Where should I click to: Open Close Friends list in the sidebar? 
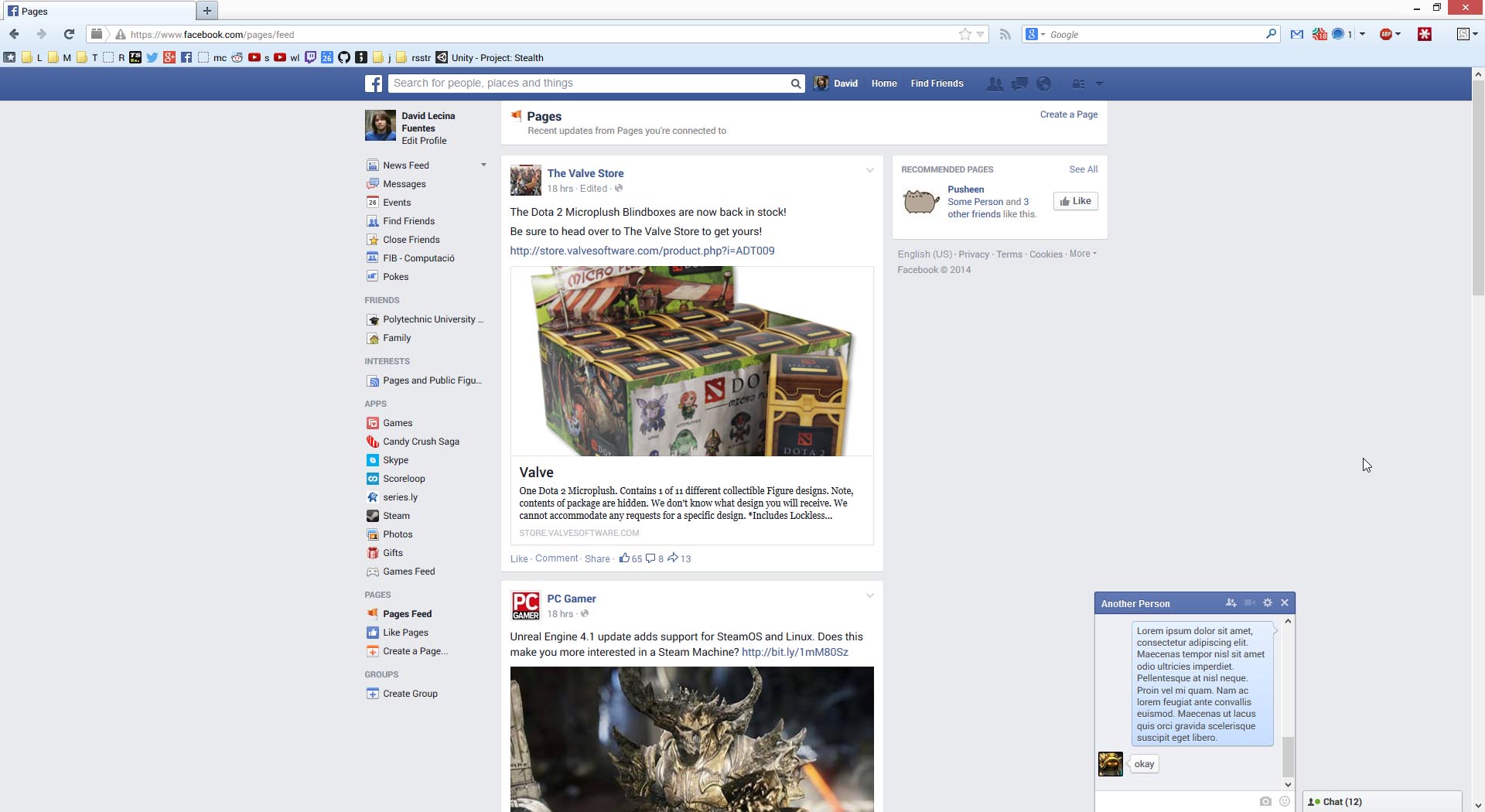point(411,240)
